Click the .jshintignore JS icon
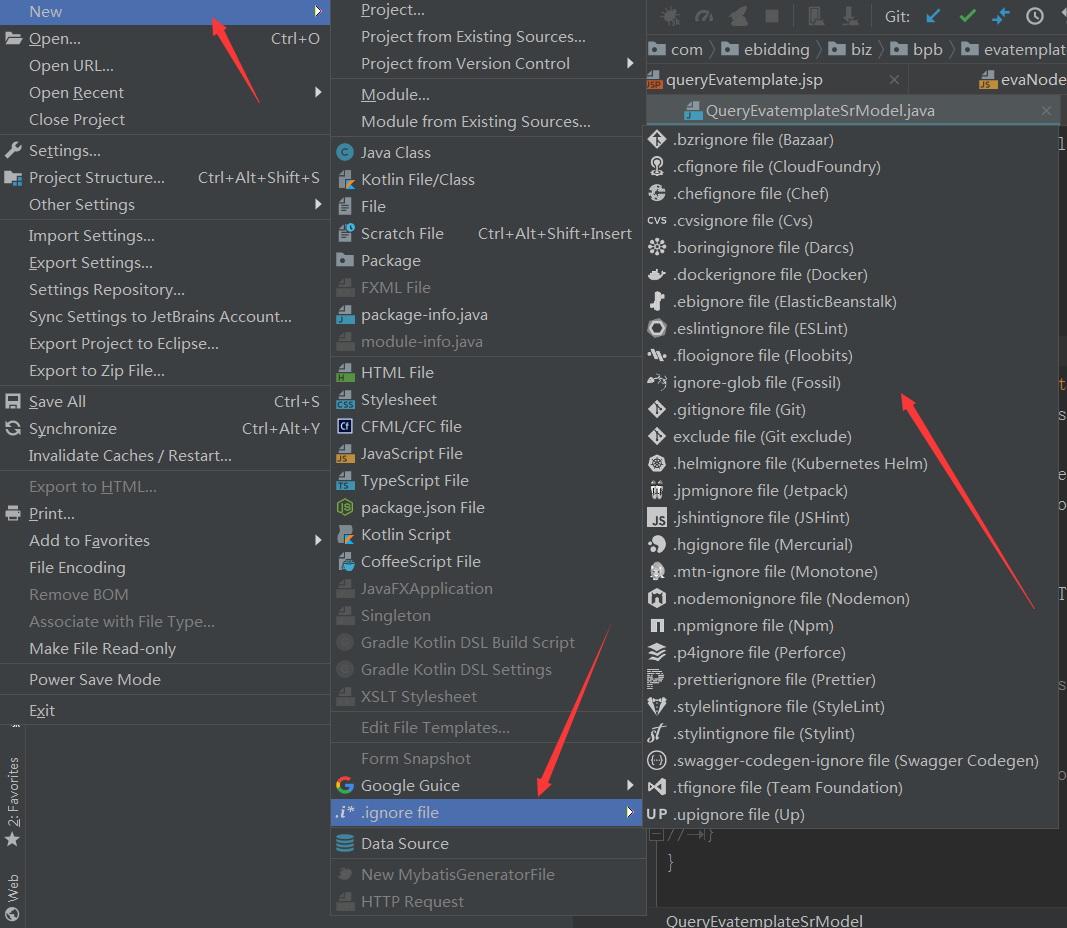The width and height of the screenshot is (1067, 928). pyautogui.click(x=657, y=518)
